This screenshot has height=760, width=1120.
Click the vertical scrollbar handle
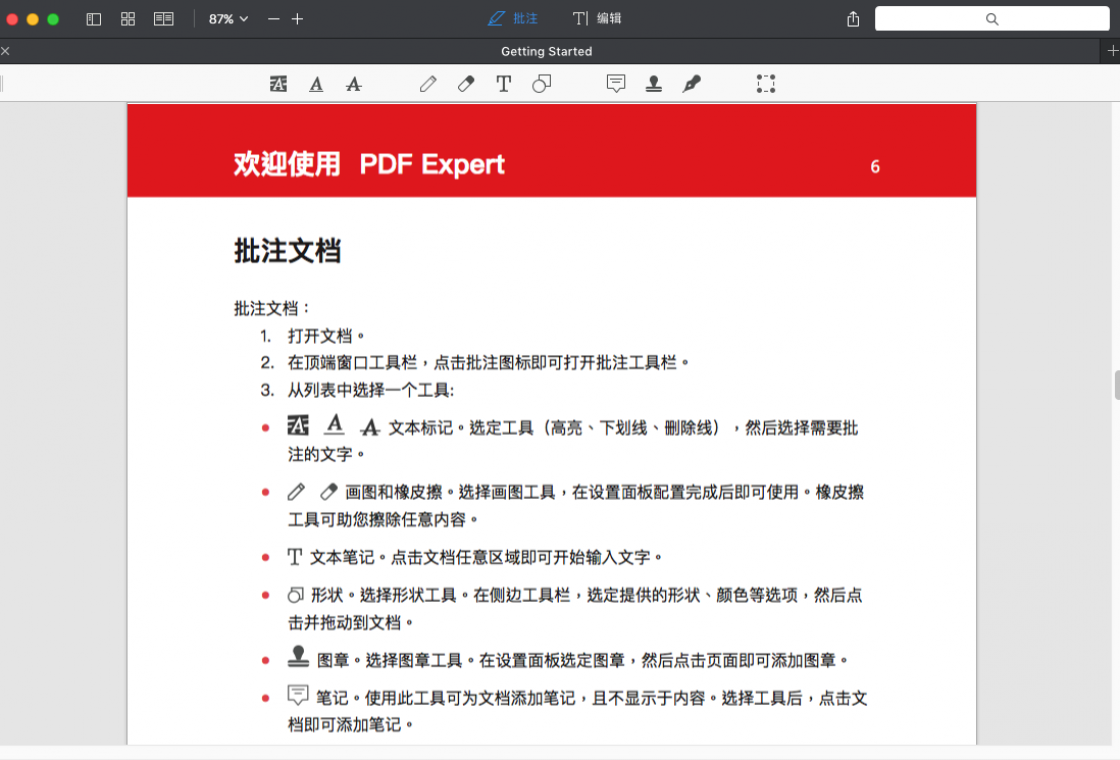[1116, 385]
